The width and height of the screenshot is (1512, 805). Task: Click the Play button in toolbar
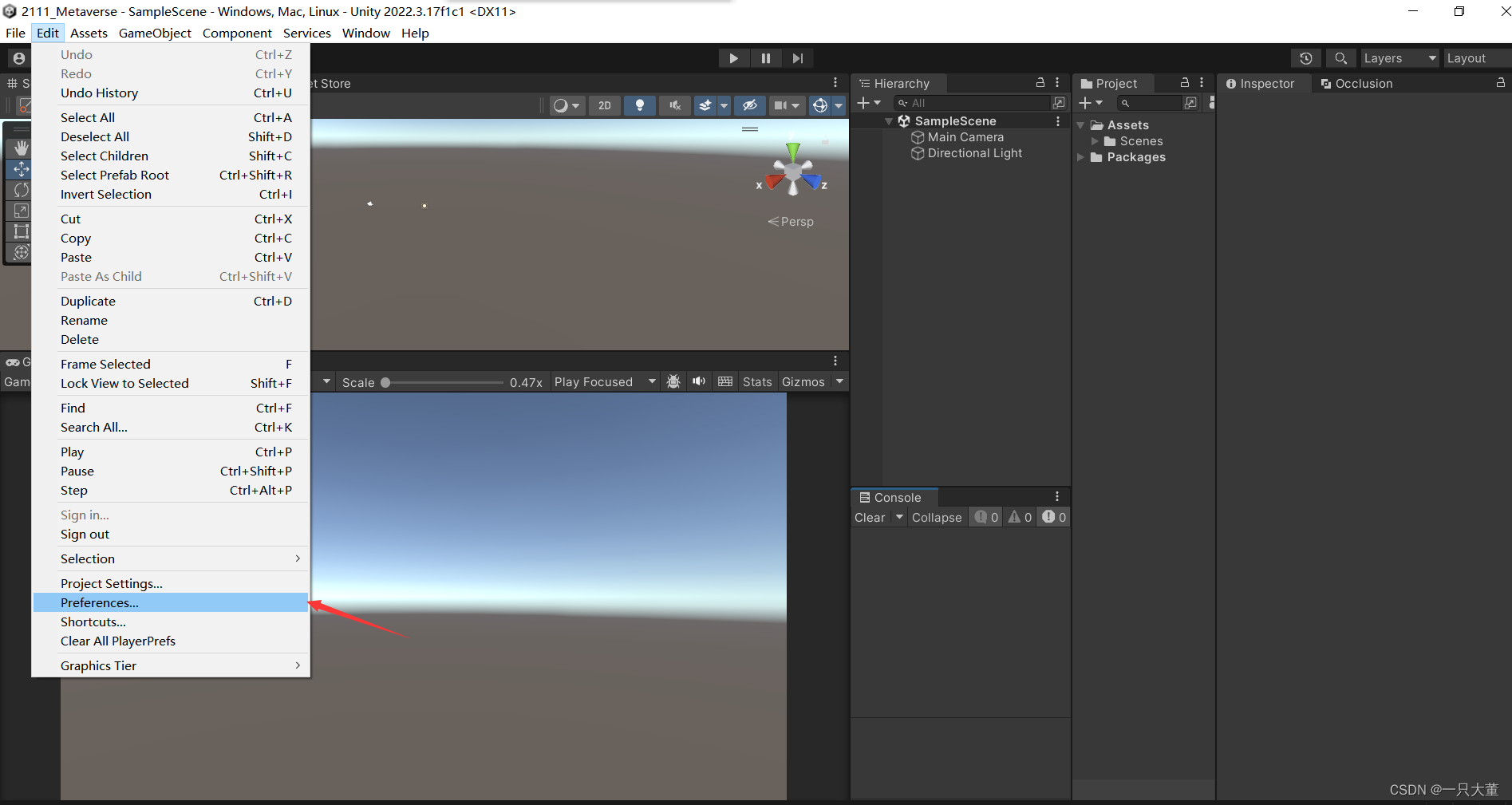click(733, 58)
